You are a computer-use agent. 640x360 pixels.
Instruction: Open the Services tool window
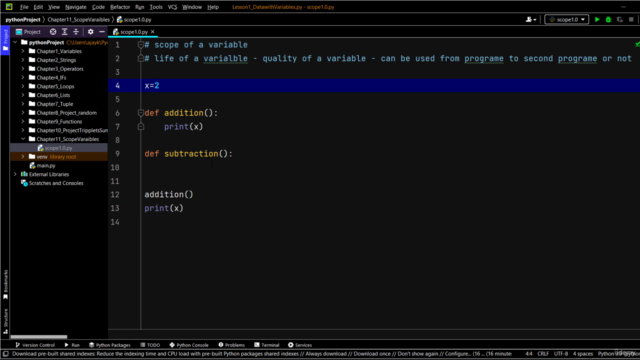click(300, 345)
